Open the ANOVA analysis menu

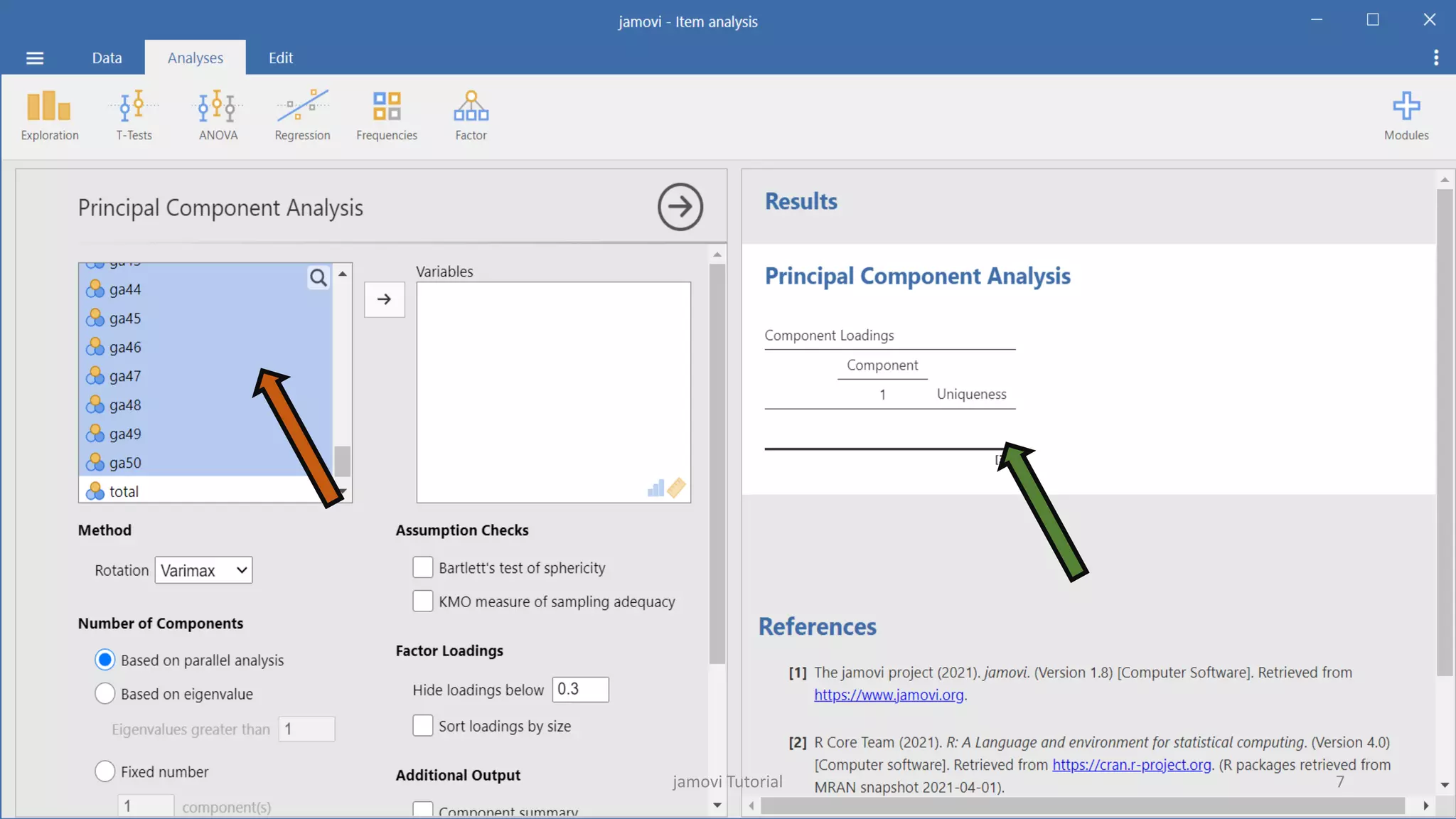[218, 115]
